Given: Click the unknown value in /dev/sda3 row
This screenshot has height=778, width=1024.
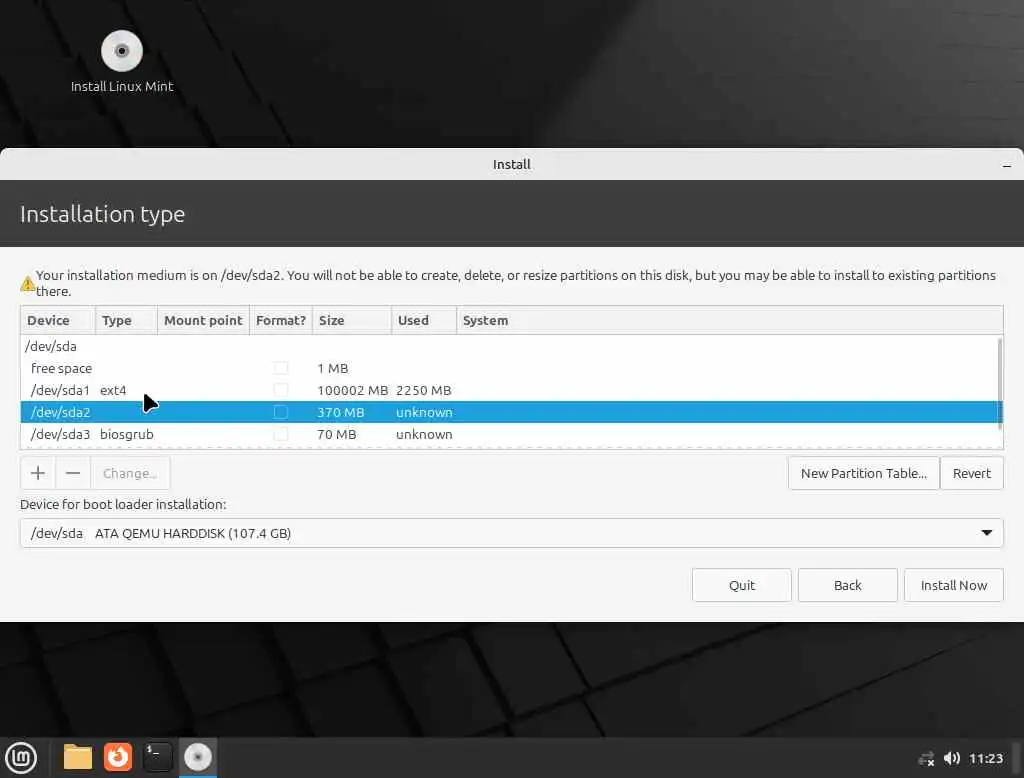Looking at the screenshot, I should click(x=424, y=434).
